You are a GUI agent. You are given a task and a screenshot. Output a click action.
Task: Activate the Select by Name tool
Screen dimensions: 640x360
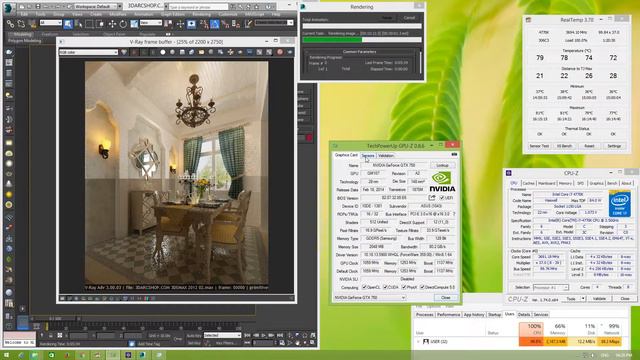78,24
